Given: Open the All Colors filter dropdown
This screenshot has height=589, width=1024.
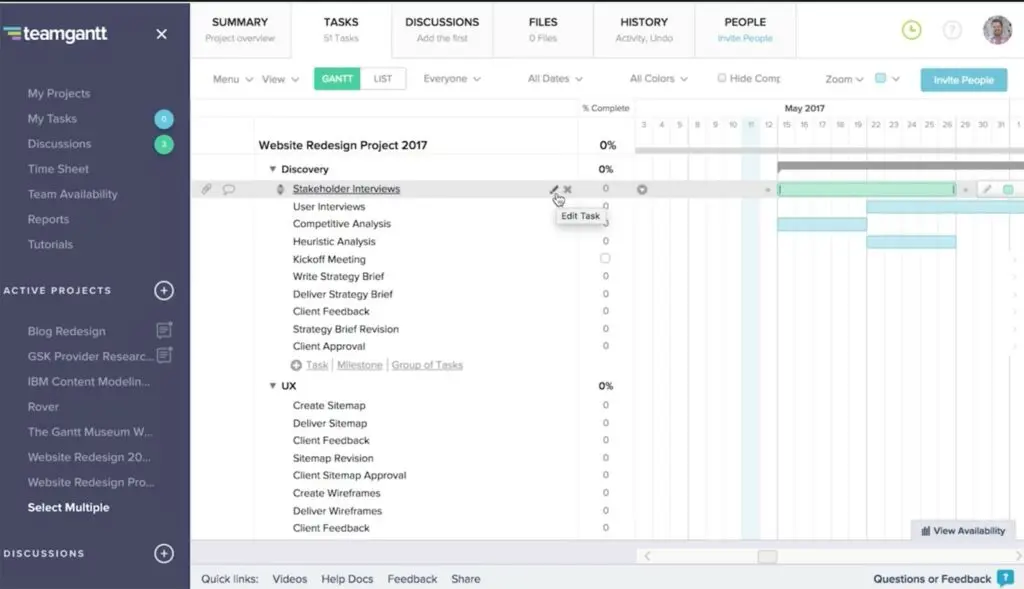Looking at the screenshot, I should 658,79.
